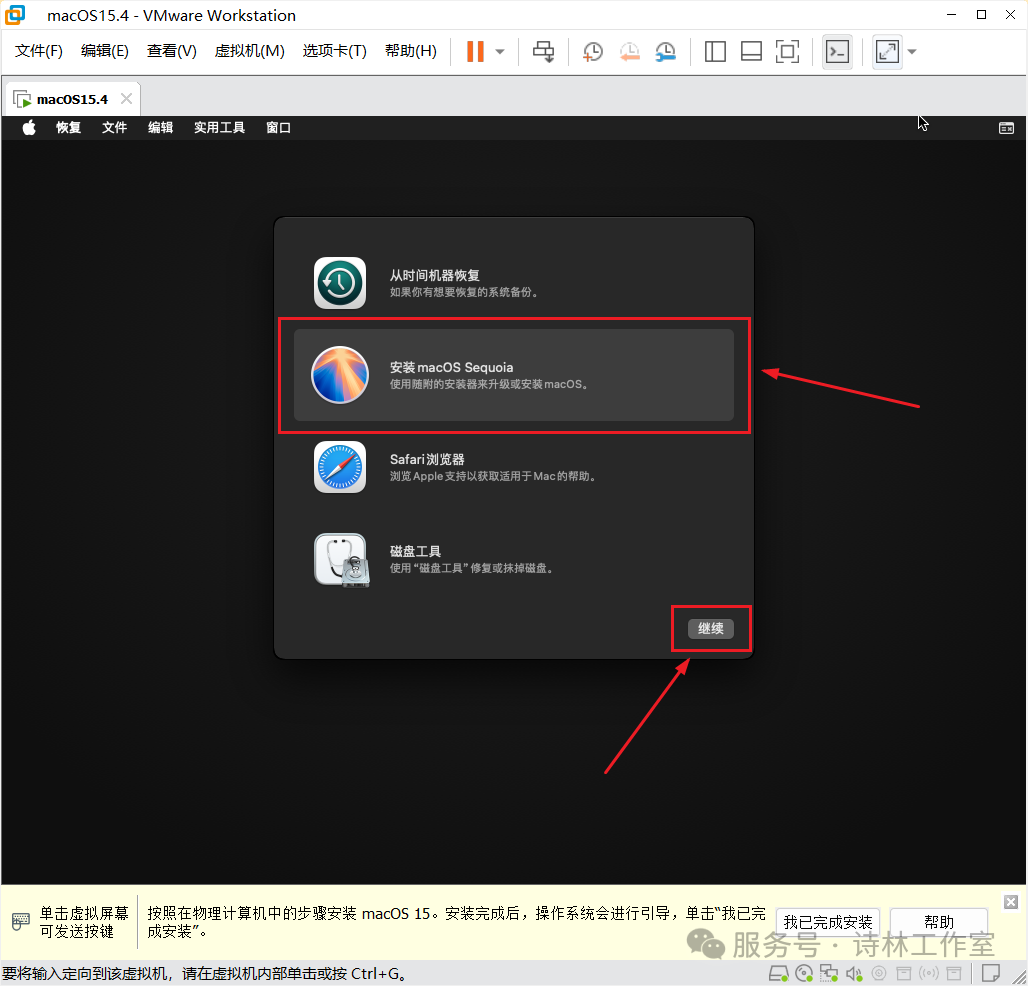
Task: Click the greyed-out webcam device icon
Action: coord(879,973)
